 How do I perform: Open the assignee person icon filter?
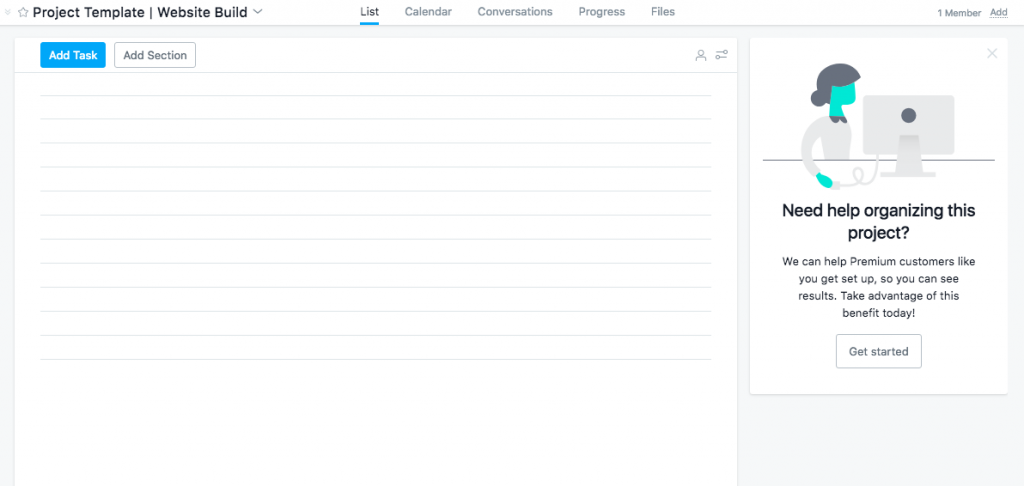click(x=701, y=55)
